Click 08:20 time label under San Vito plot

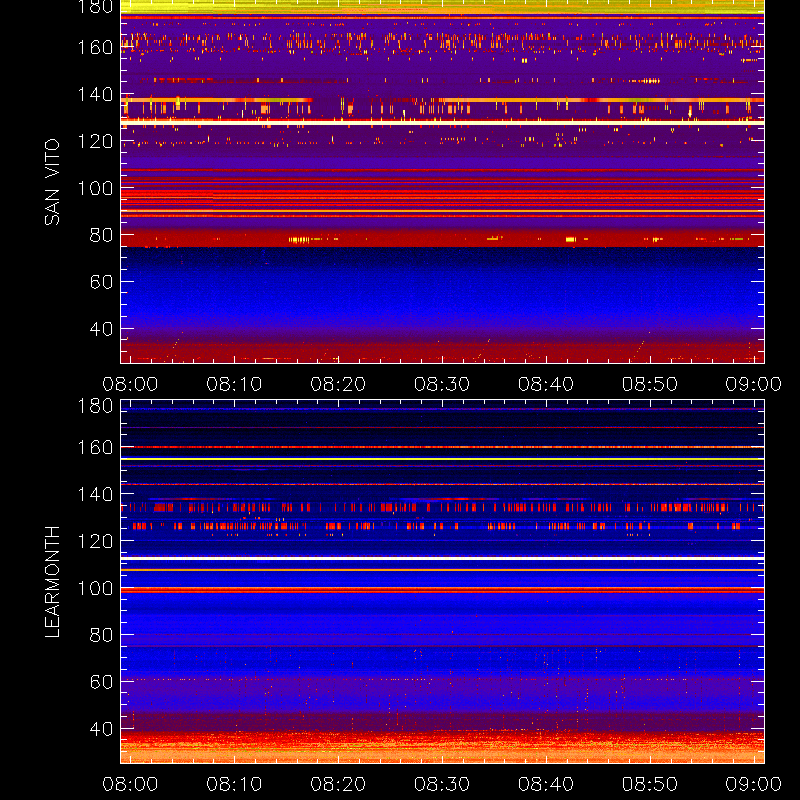pyautogui.click(x=338, y=384)
